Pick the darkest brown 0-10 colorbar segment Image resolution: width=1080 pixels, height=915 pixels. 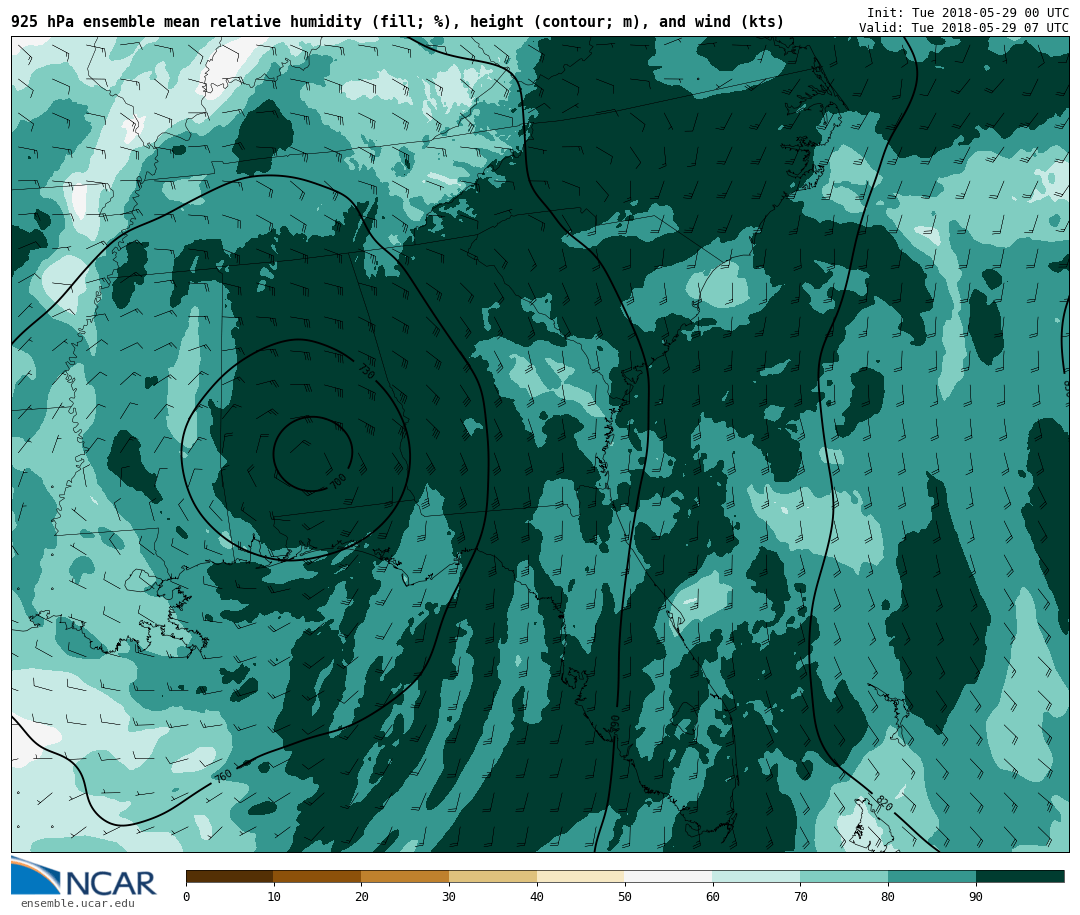point(229,877)
